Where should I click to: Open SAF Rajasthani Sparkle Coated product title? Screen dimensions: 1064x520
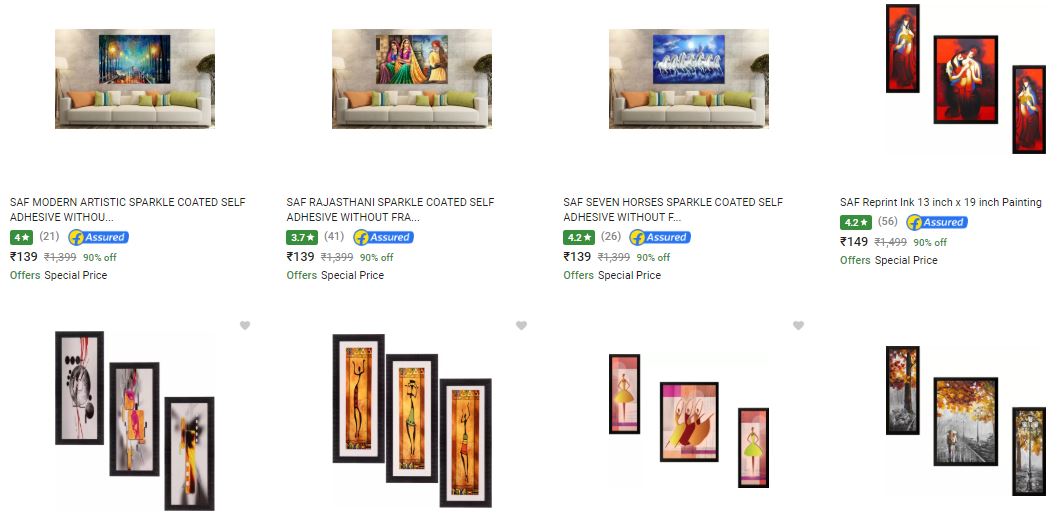pyautogui.click(x=390, y=210)
